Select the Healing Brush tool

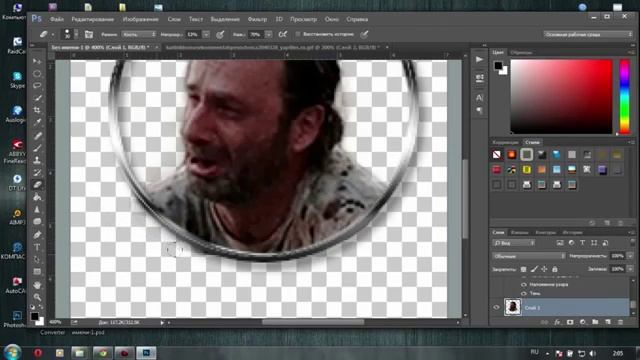(x=37, y=136)
